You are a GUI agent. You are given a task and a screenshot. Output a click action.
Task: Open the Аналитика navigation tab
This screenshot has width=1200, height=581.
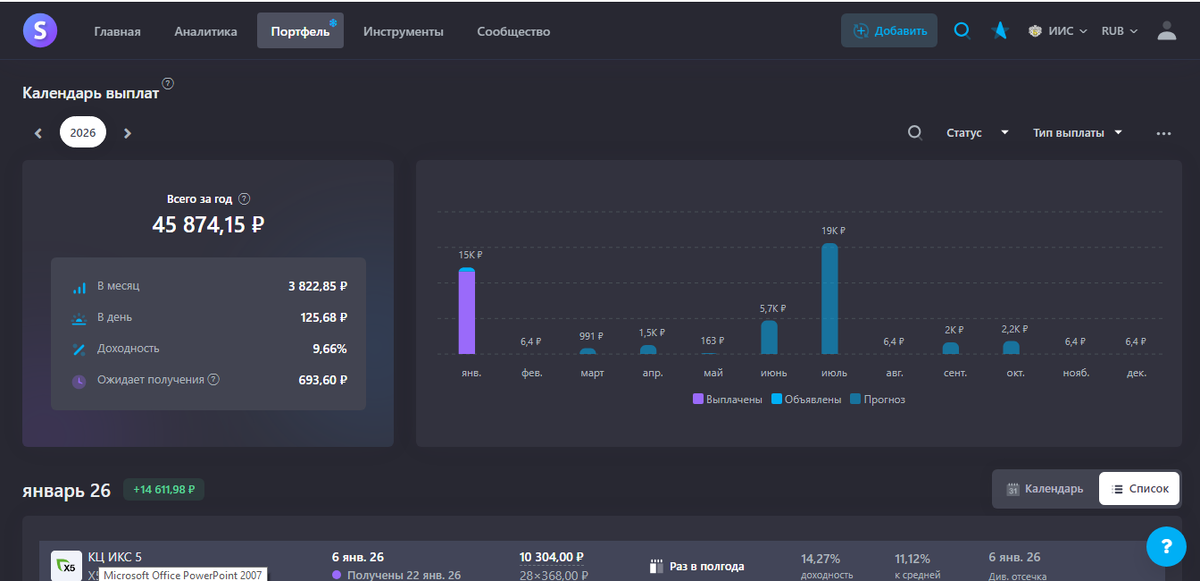(x=206, y=31)
